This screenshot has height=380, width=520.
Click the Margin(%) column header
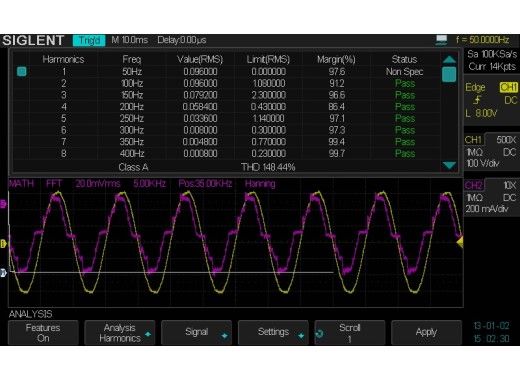336,60
